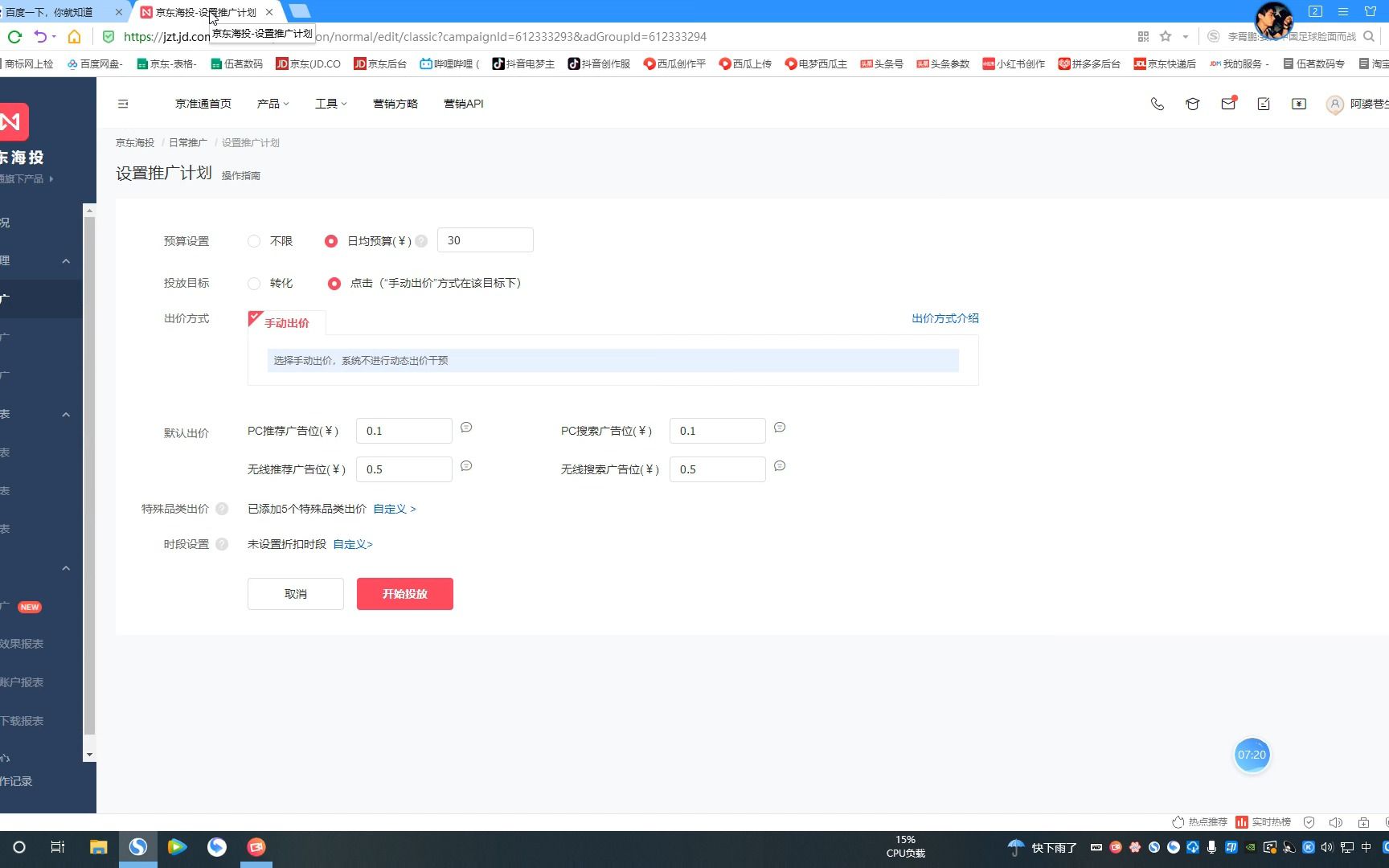Click the user avatar icon
The width and height of the screenshot is (1389, 868).
1335,104
